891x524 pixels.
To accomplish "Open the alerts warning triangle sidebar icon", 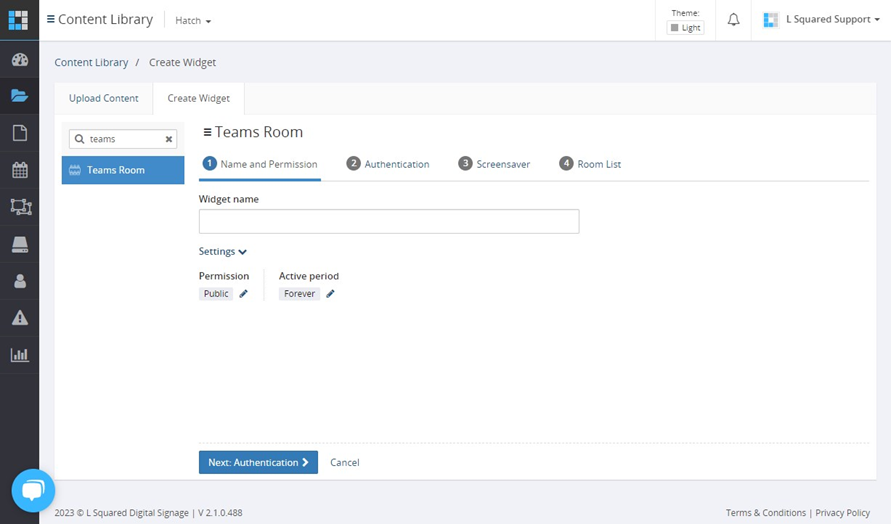I will (x=20, y=318).
